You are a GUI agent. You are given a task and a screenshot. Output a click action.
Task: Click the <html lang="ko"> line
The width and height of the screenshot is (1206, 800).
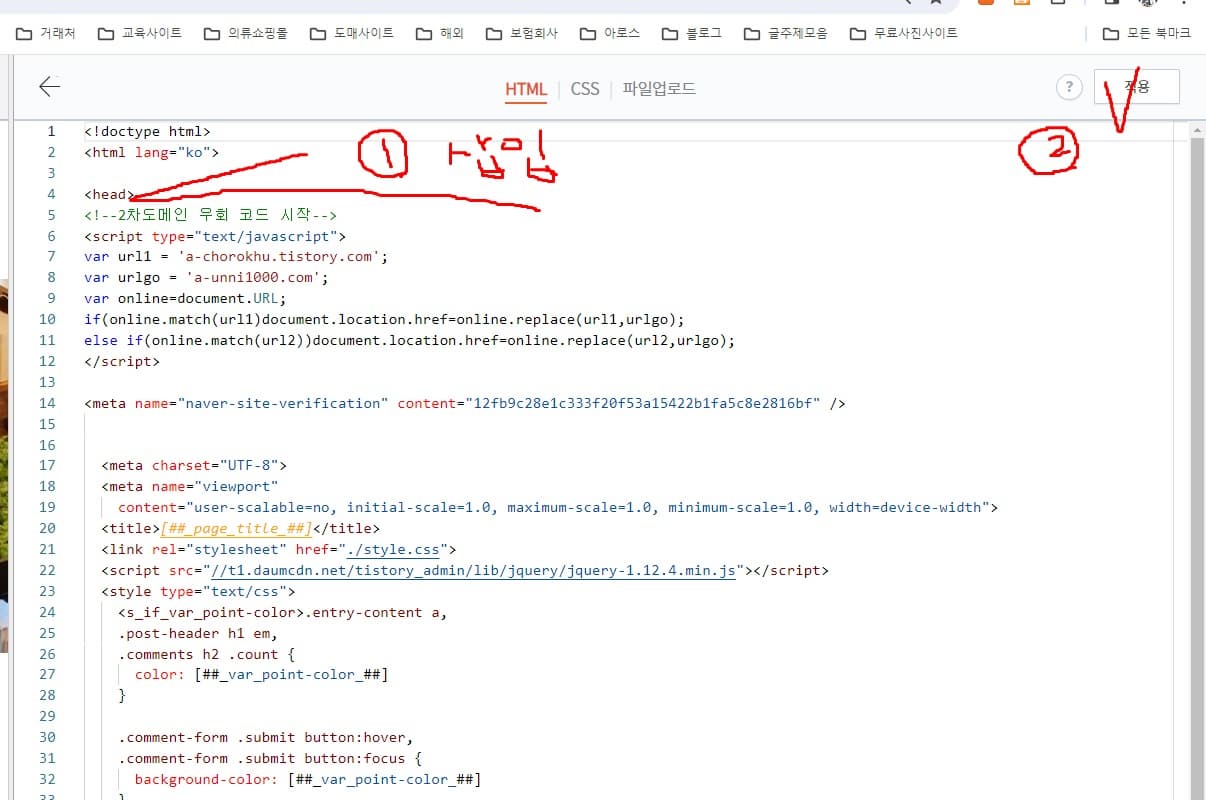[151, 152]
